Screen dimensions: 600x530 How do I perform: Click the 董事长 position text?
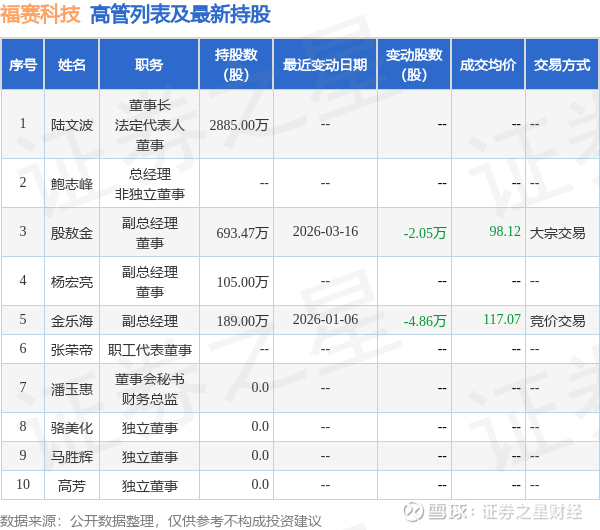click(x=149, y=105)
